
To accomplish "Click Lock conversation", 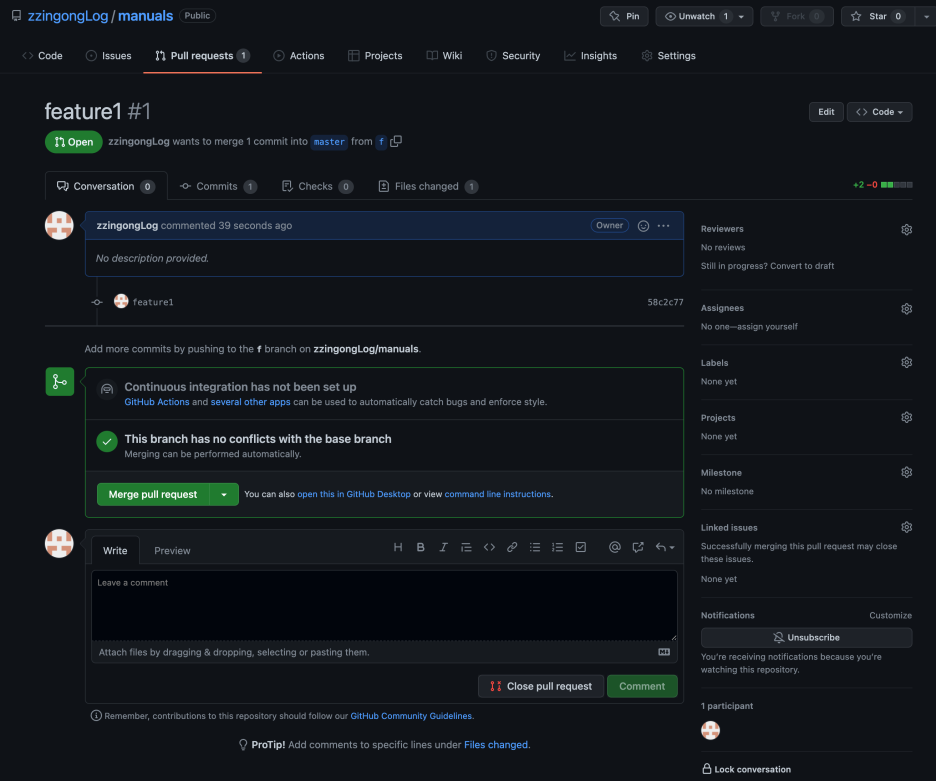I will pos(746,769).
